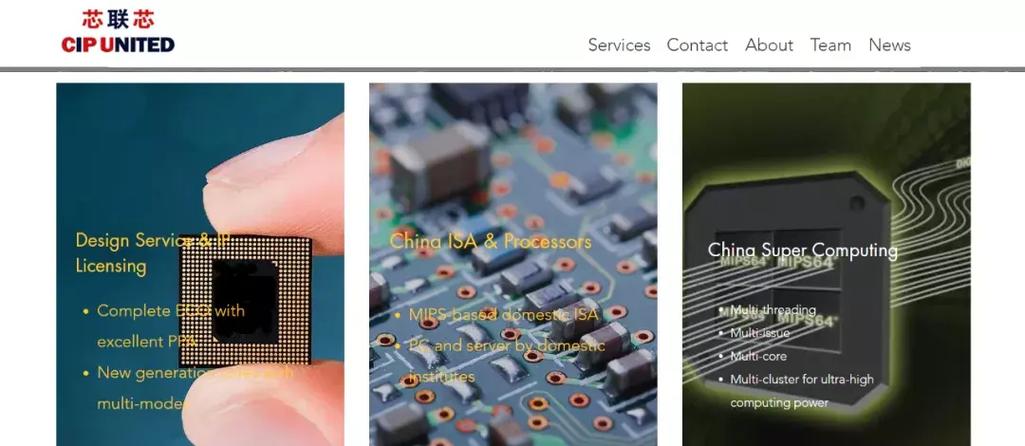Click the Chinese characters in the logo

[118, 19]
